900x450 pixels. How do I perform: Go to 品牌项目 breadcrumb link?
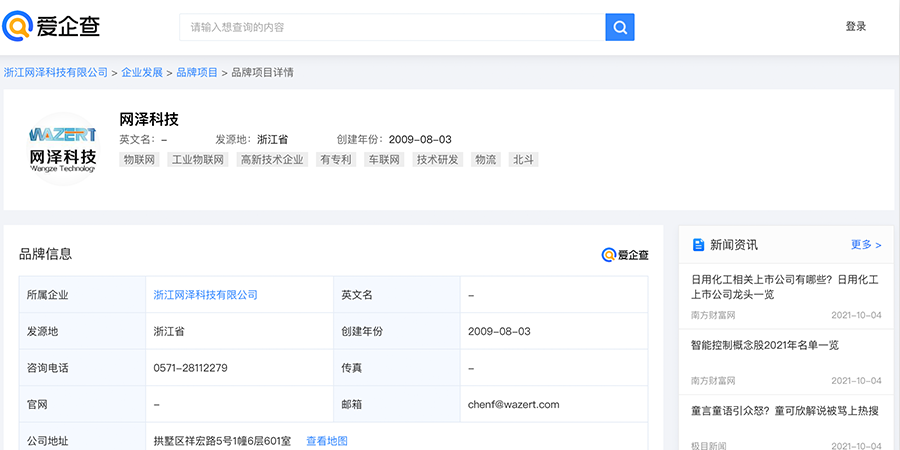click(197, 73)
